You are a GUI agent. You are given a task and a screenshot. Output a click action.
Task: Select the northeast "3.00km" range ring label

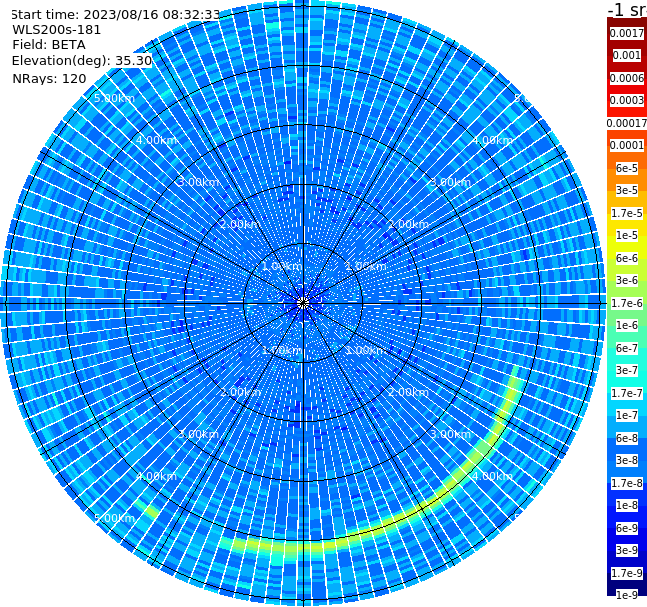point(450,182)
